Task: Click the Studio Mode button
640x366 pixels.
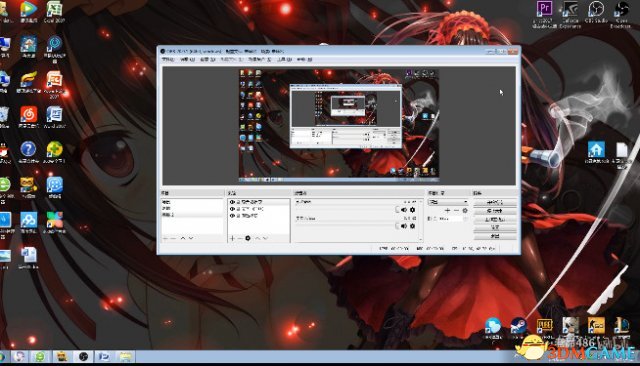Action: click(x=495, y=220)
